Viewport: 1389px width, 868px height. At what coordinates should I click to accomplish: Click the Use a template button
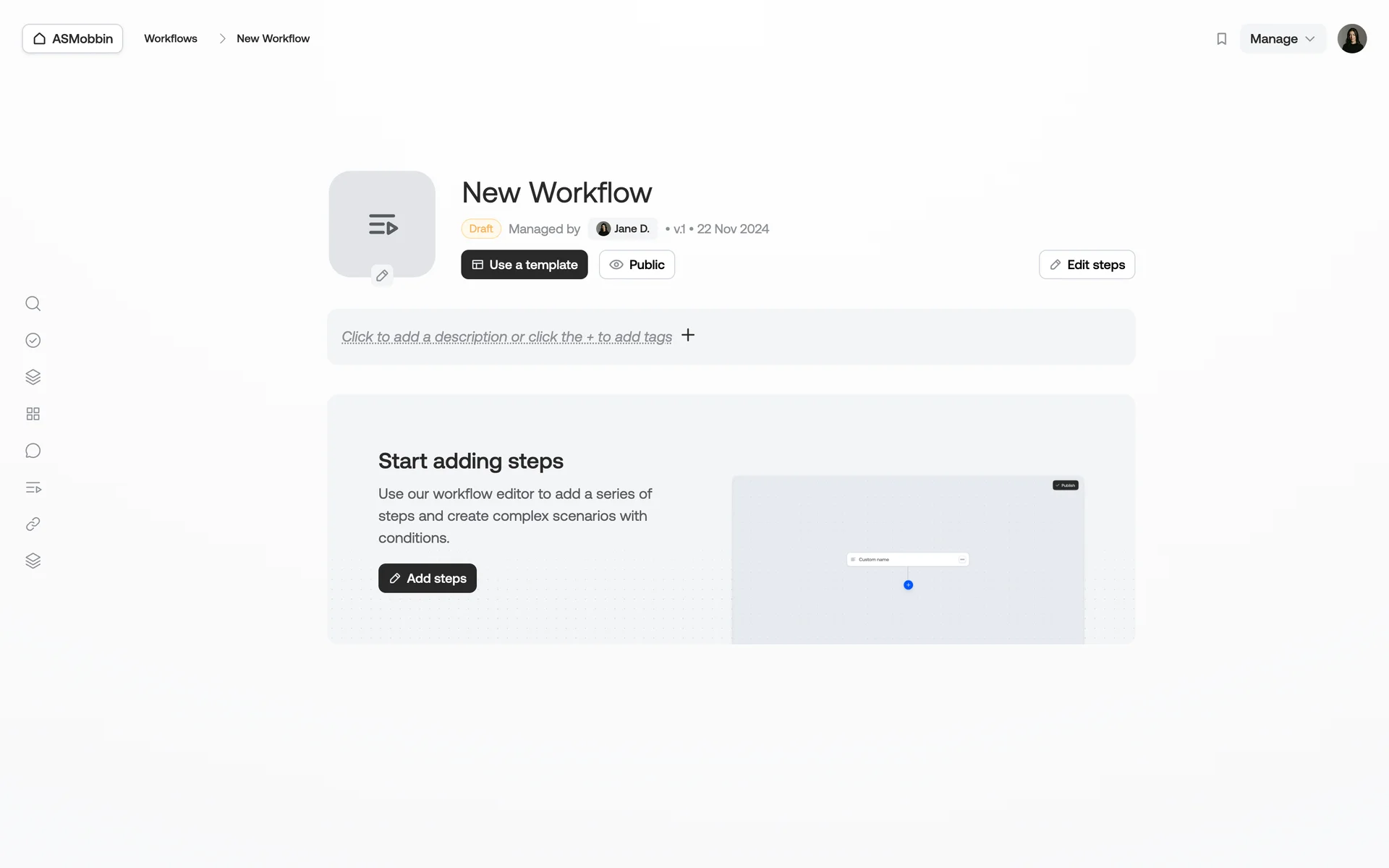(x=524, y=265)
